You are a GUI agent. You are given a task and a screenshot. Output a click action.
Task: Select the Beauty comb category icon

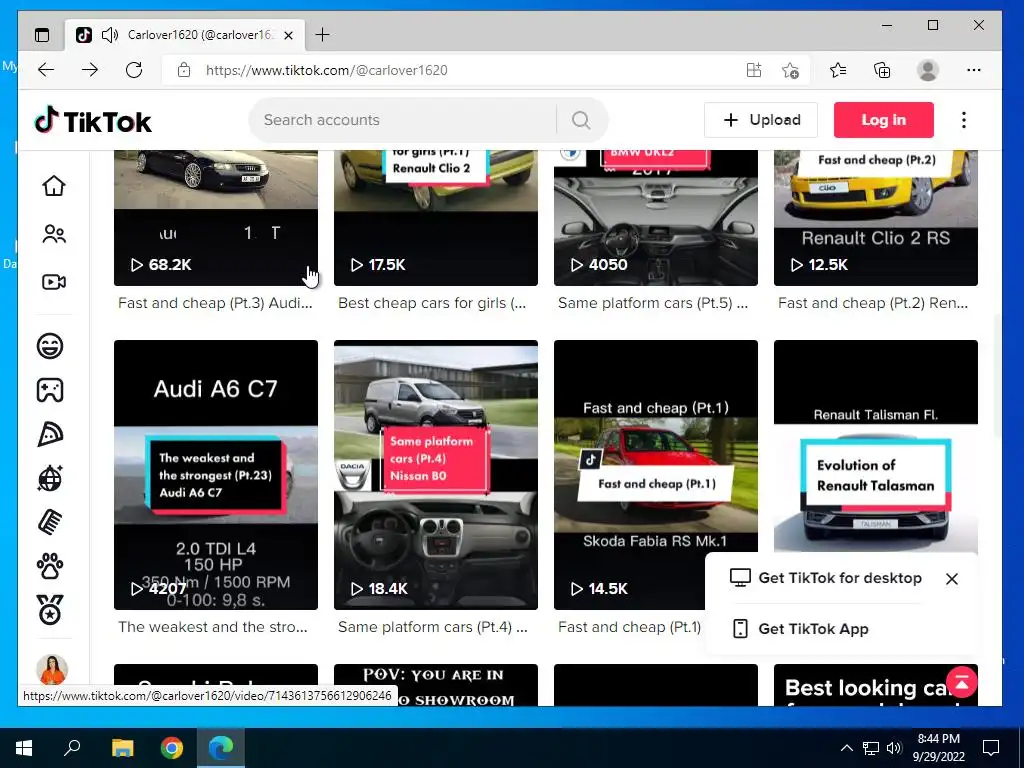[x=50, y=522]
